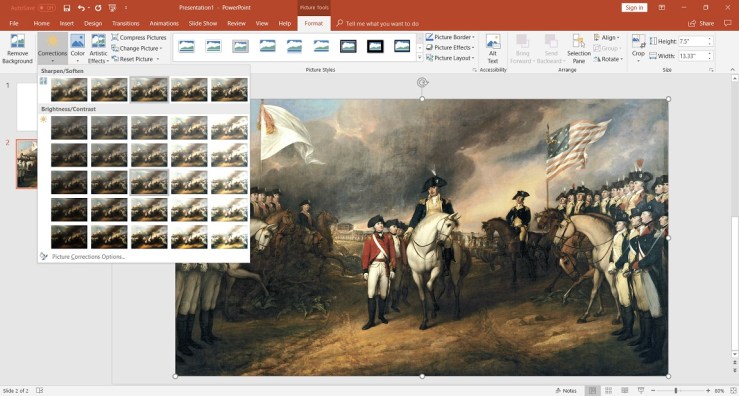This screenshot has height=396, width=739.
Task: Toggle the Notes pane
Action: 566,390
